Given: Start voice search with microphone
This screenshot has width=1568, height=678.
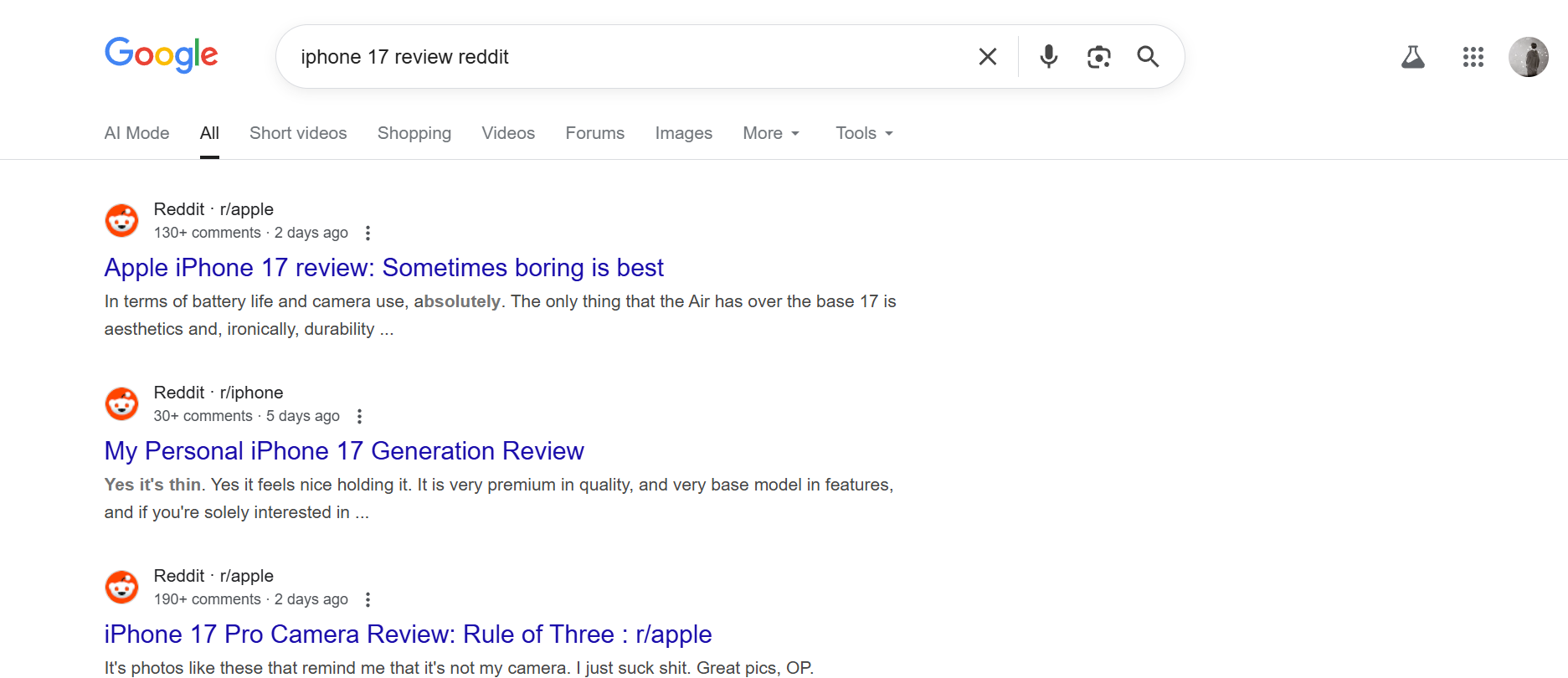Looking at the screenshot, I should click(x=1048, y=57).
